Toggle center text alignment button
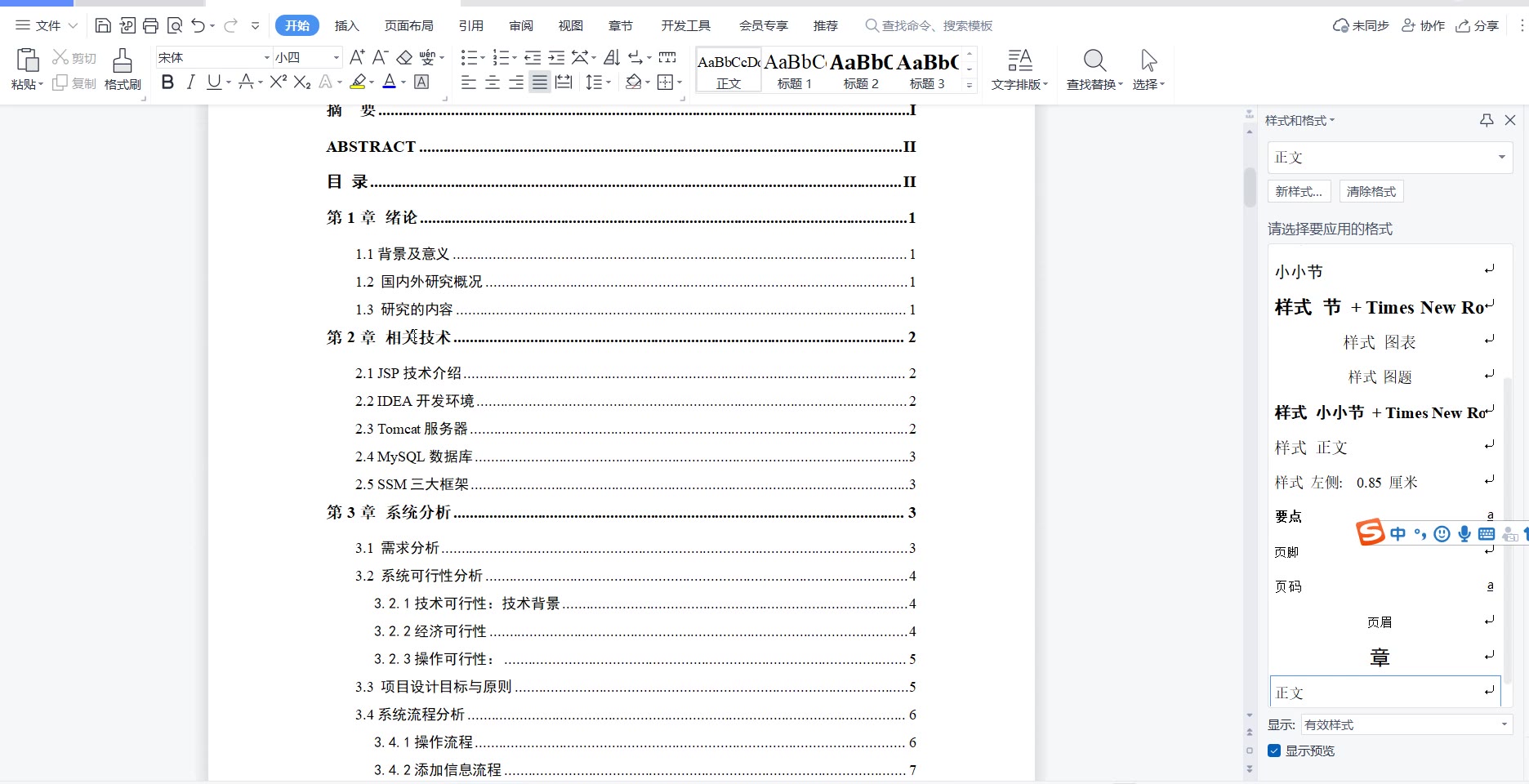The height and width of the screenshot is (784, 1529). click(493, 82)
